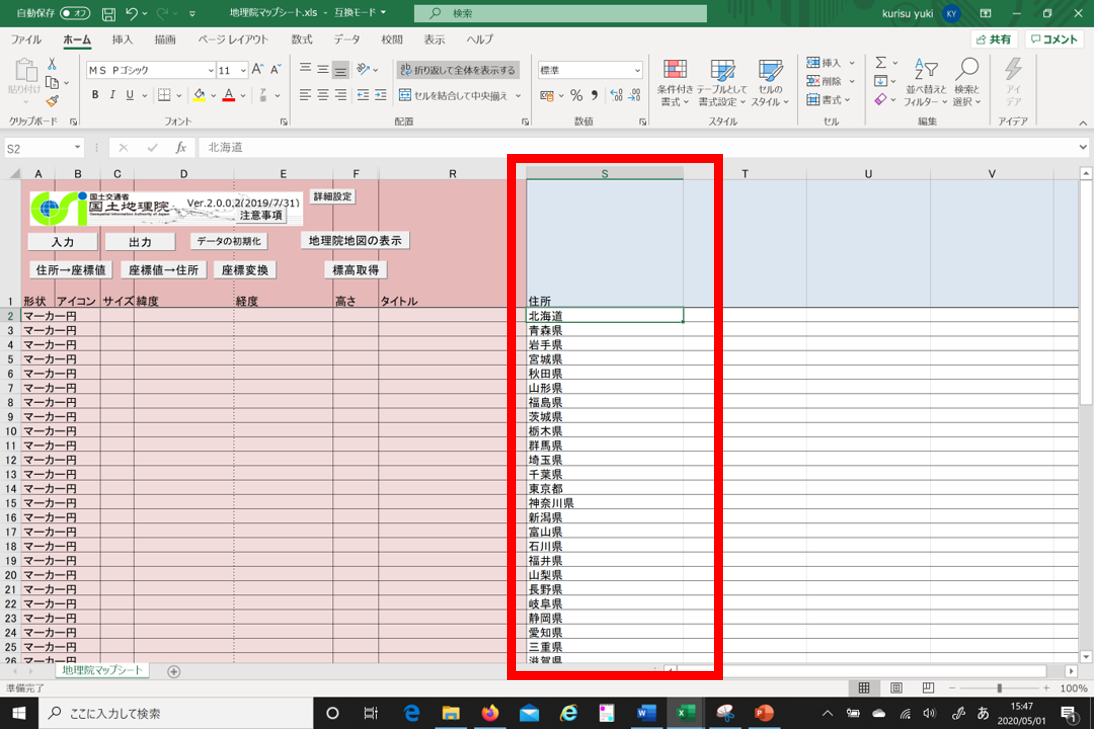Open the font name dropdown
This screenshot has width=1094, height=729.
pyautogui.click(x=210, y=70)
